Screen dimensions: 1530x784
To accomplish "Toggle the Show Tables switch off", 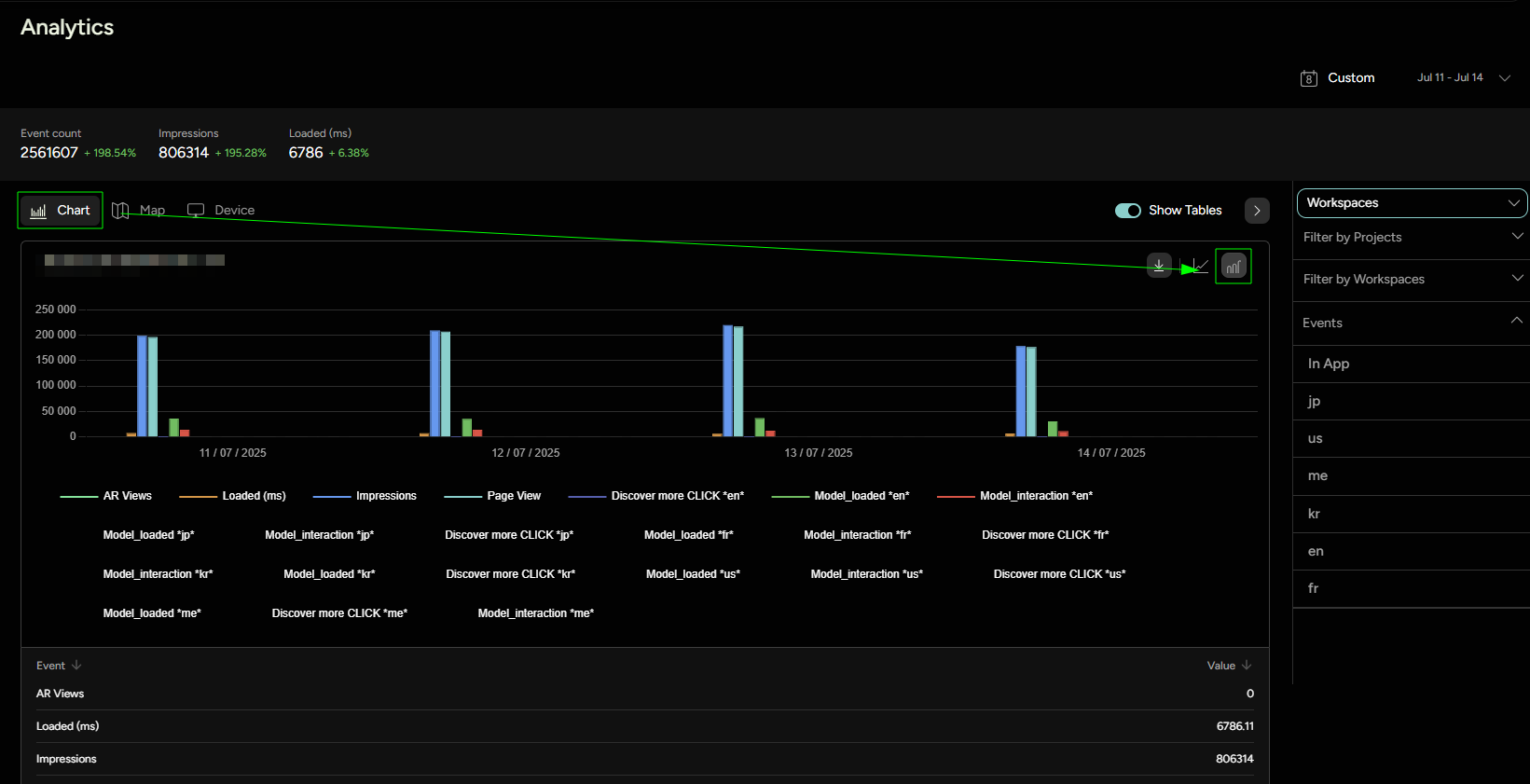I will (x=1128, y=211).
